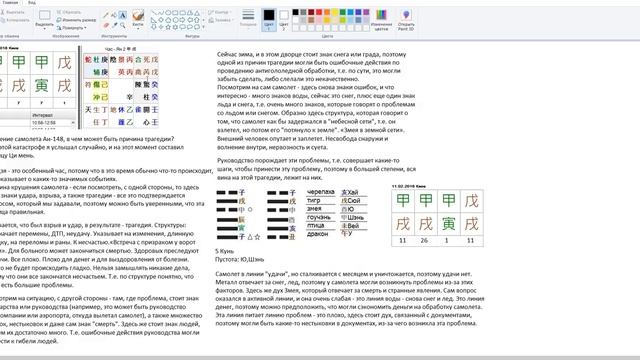Pick the purple color swatch
This screenshot has width=640, height=360.
[366, 12]
